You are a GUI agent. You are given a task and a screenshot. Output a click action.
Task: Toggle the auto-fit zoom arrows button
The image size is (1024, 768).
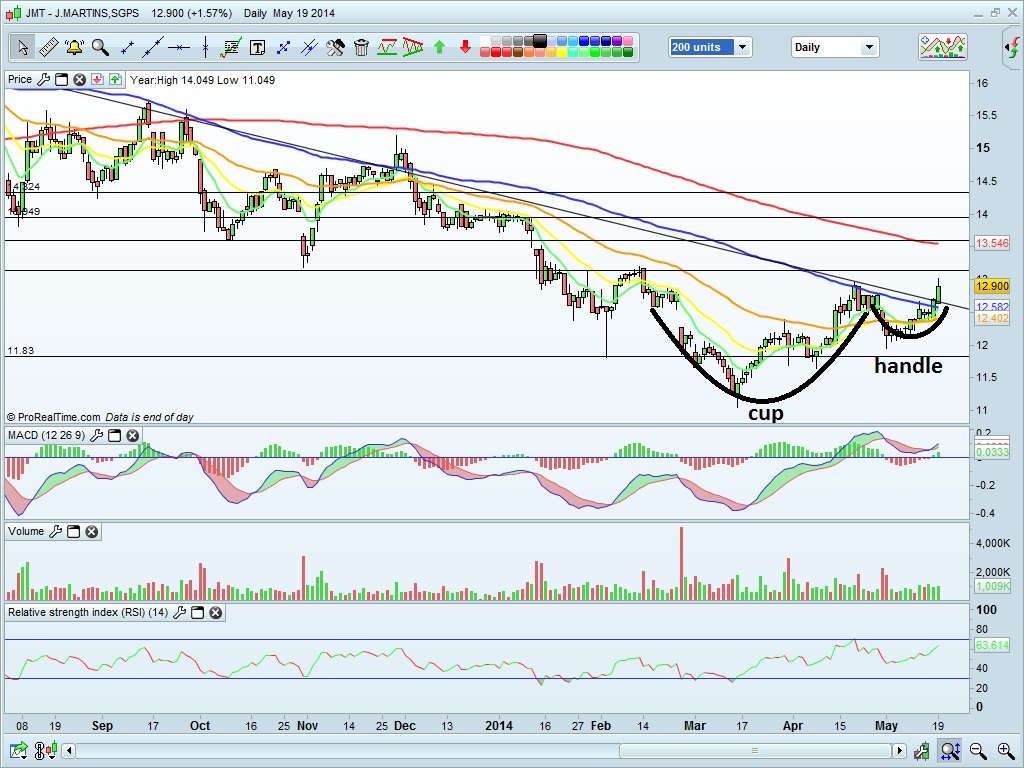click(950, 751)
